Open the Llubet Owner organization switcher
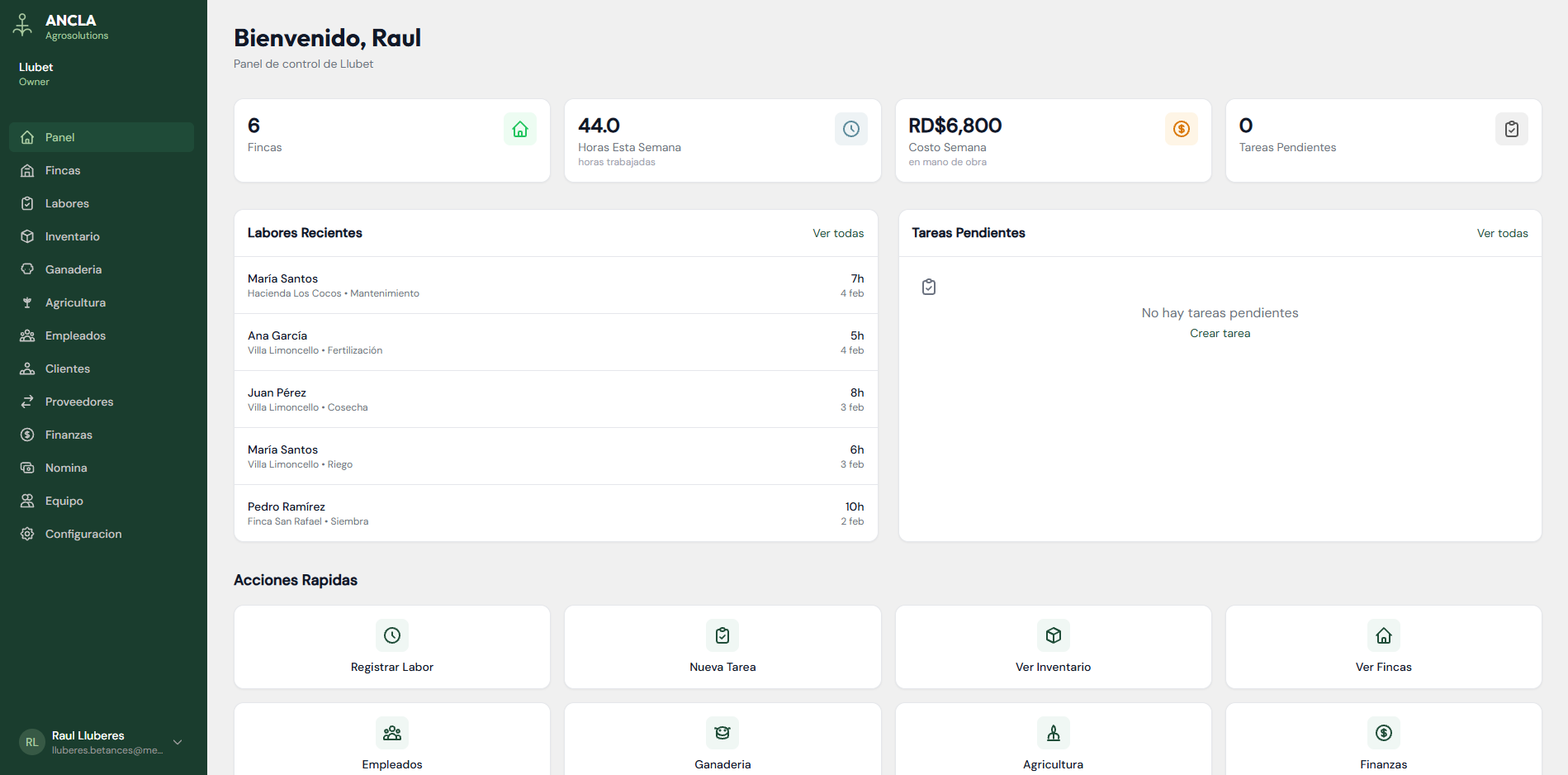The height and width of the screenshot is (775, 1568). coord(36,74)
